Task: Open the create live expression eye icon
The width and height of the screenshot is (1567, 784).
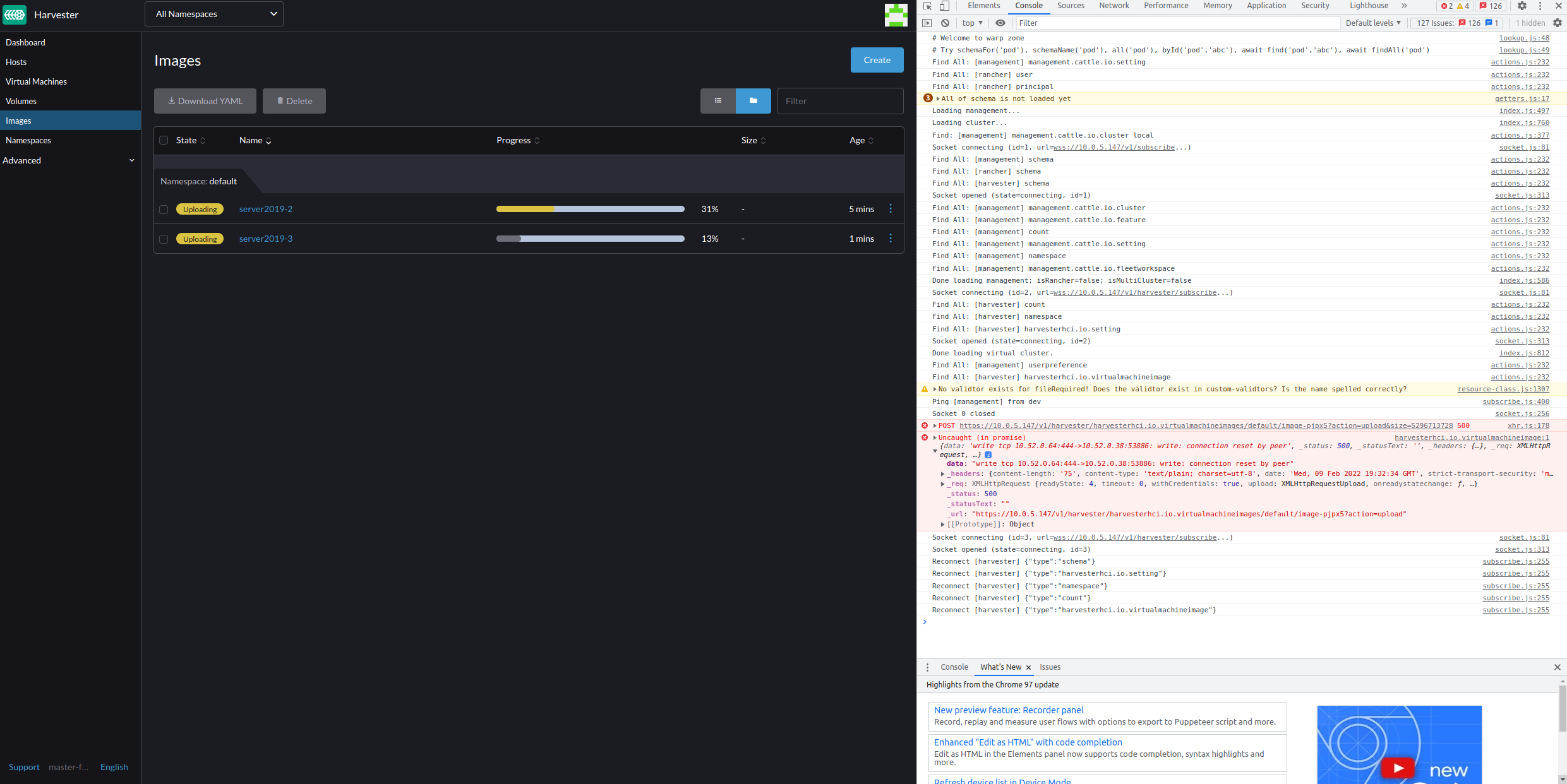Action: click(x=1000, y=23)
